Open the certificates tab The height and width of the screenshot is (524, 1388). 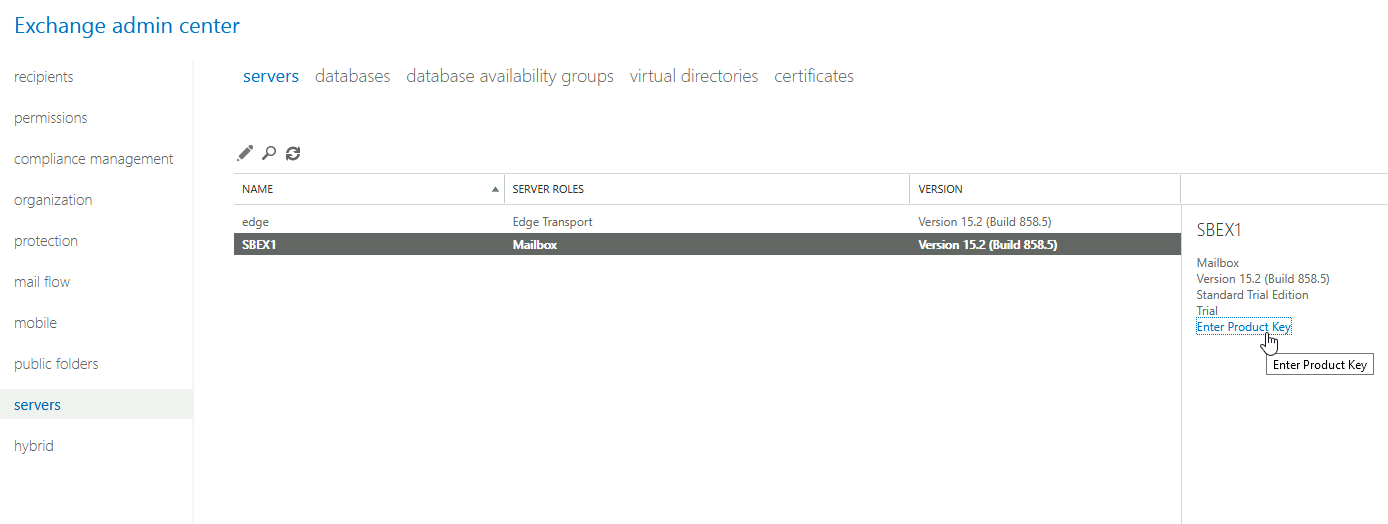point(814,76)
